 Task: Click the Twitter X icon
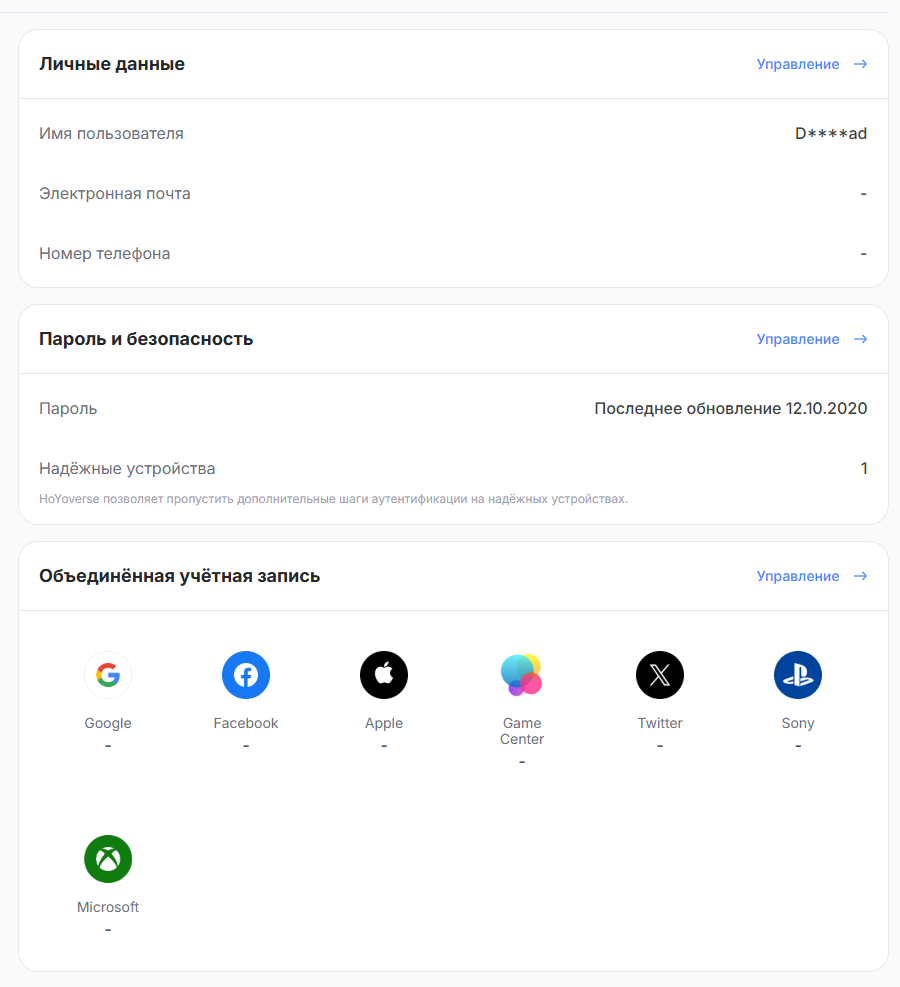click(660, 675)
